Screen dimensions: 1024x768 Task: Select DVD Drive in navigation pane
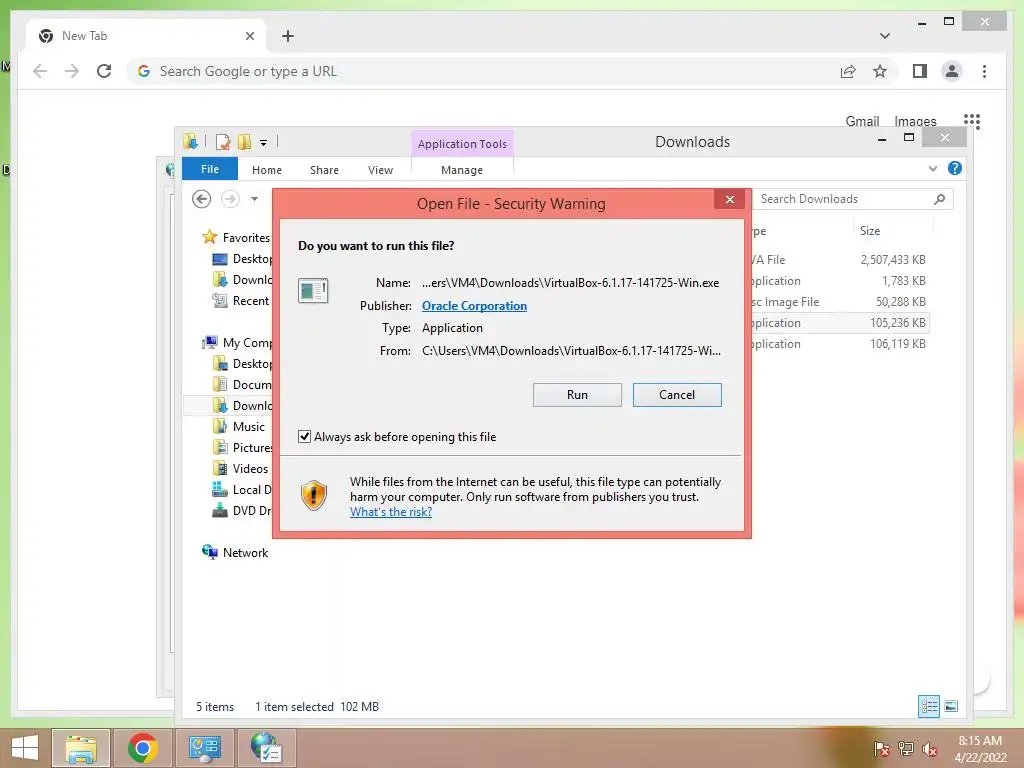pyautogui.click(x=242, y=510)
